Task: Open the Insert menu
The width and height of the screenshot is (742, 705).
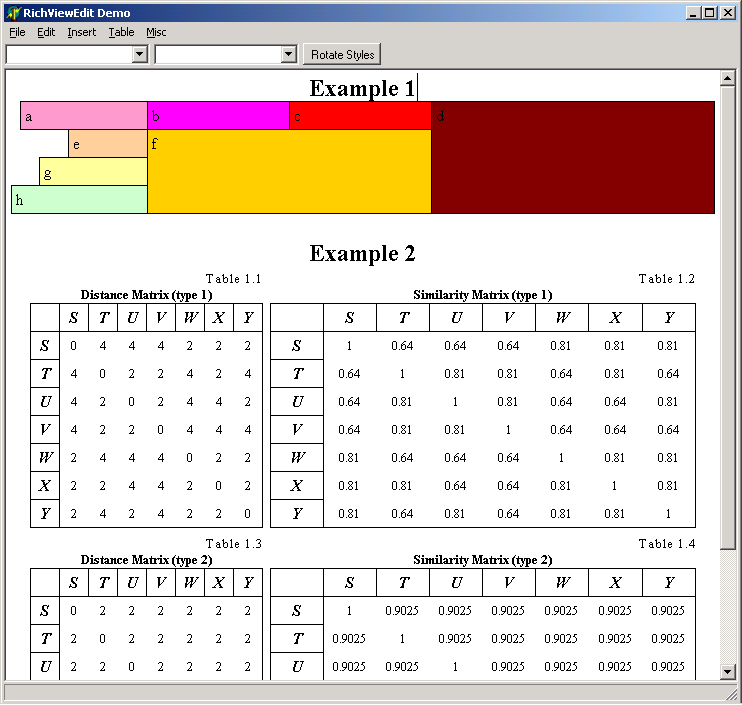Action: coord(82,32)
